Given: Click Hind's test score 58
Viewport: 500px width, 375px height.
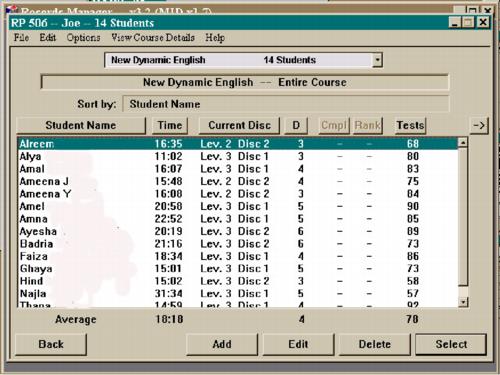Looking at the screenshot, I should click(413, 281).
